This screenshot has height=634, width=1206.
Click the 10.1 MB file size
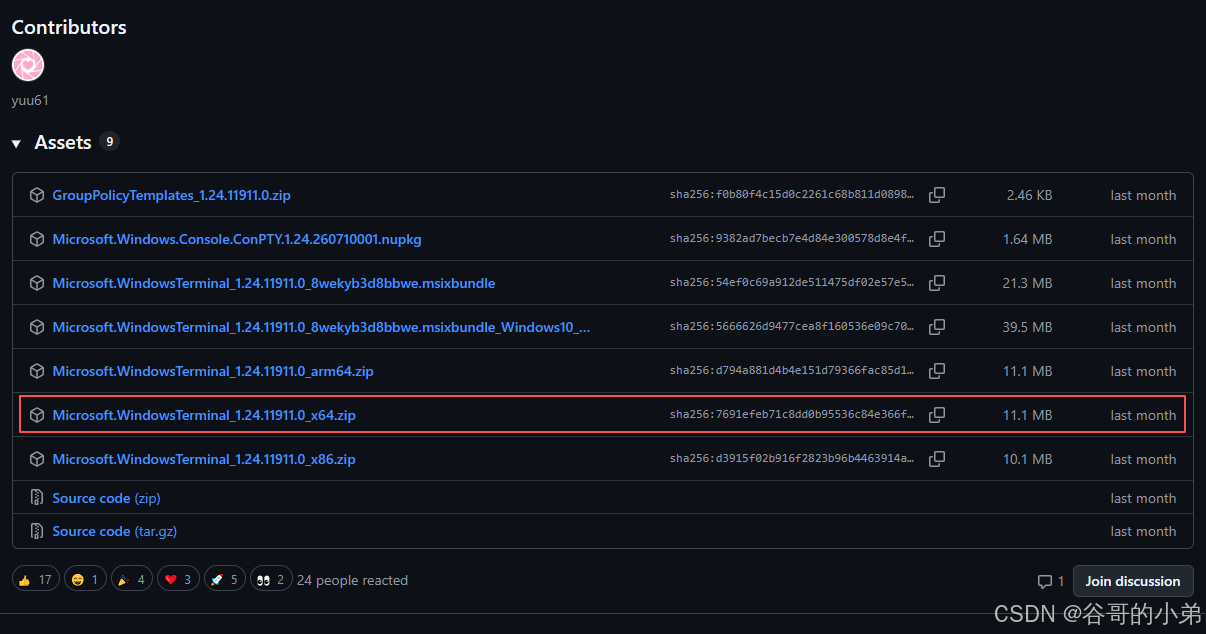[x=1027, y=459]
